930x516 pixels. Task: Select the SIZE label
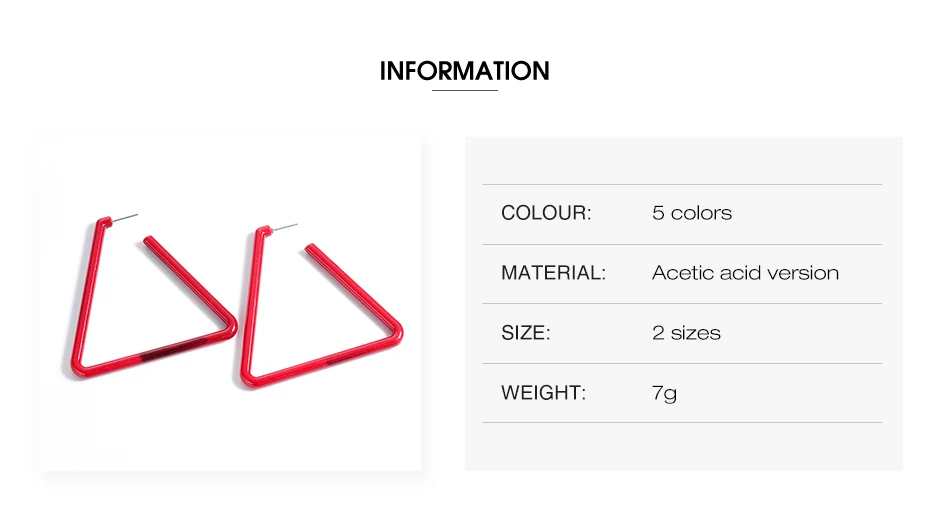click(525, 332)
